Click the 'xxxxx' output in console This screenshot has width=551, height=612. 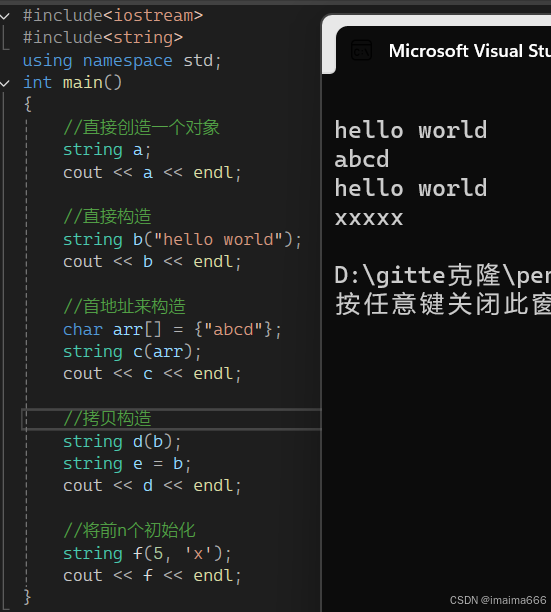pyautogui.click(x=369, y=218)
